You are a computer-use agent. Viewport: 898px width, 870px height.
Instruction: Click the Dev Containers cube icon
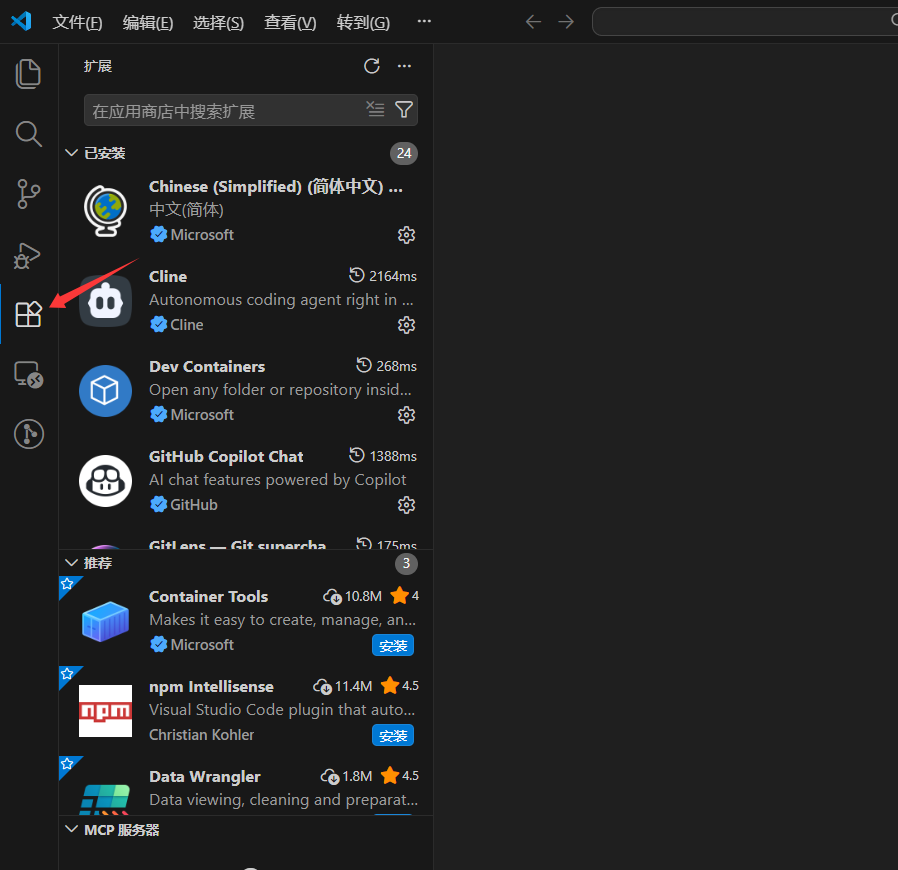coord(105,391)
